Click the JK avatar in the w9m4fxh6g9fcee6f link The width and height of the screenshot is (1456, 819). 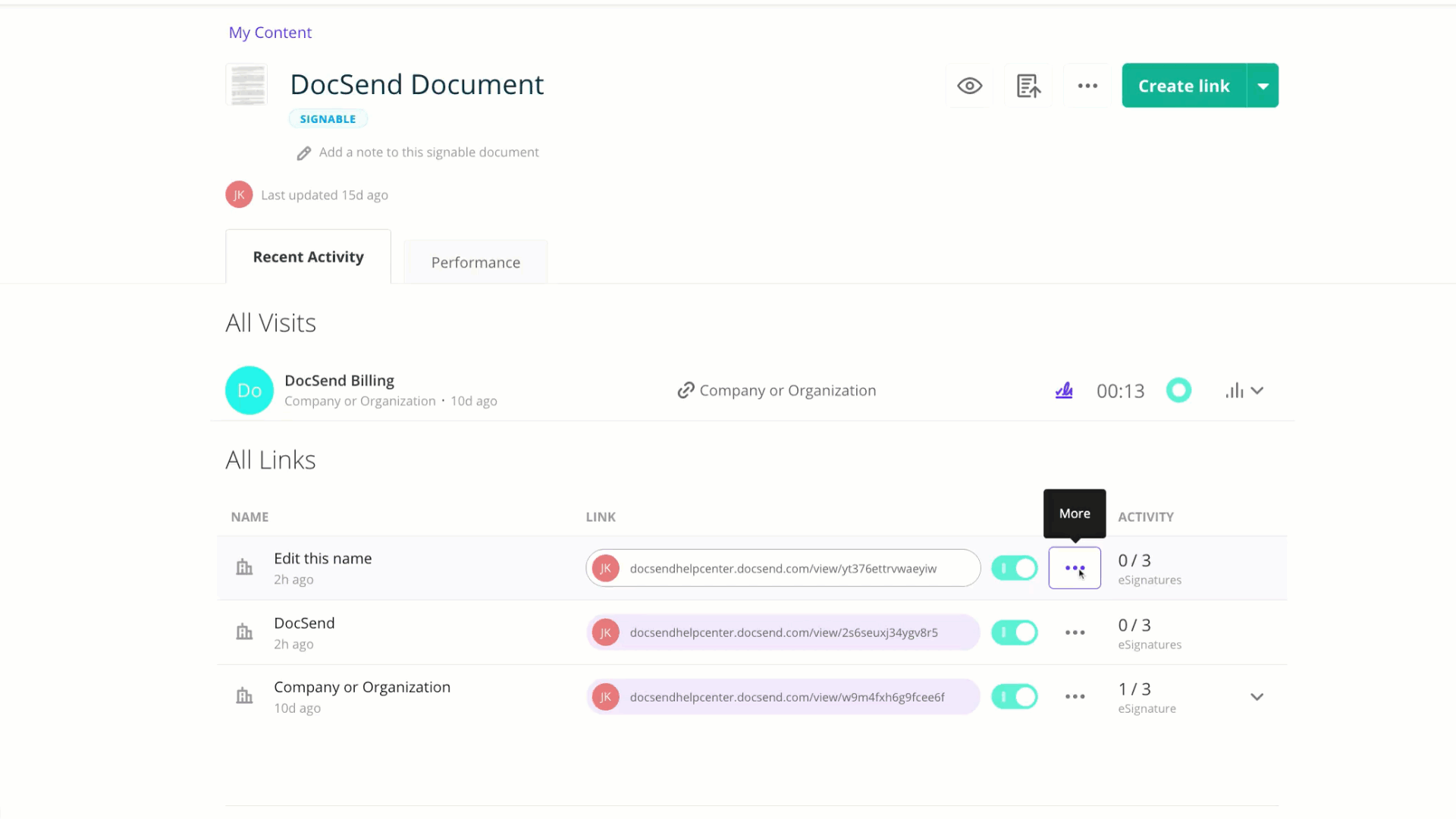605,697
